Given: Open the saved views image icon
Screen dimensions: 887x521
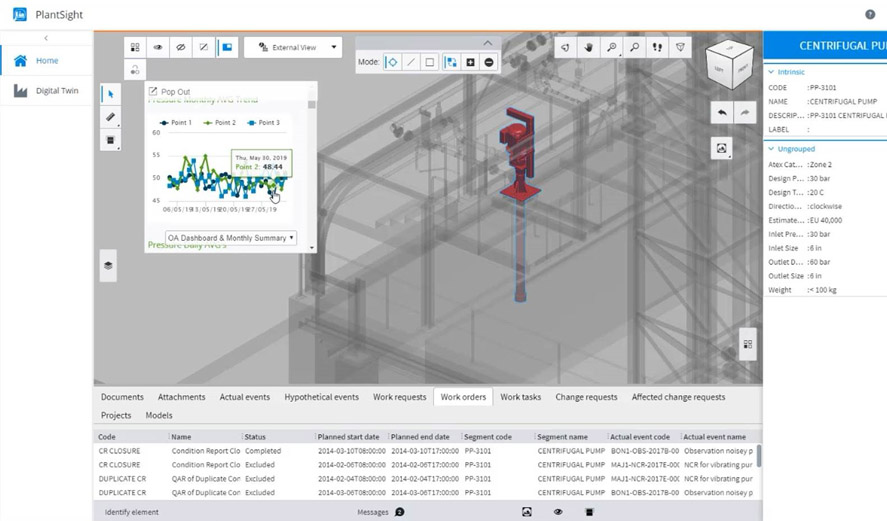Looking at the screenshot, I should tap(721, 148).
